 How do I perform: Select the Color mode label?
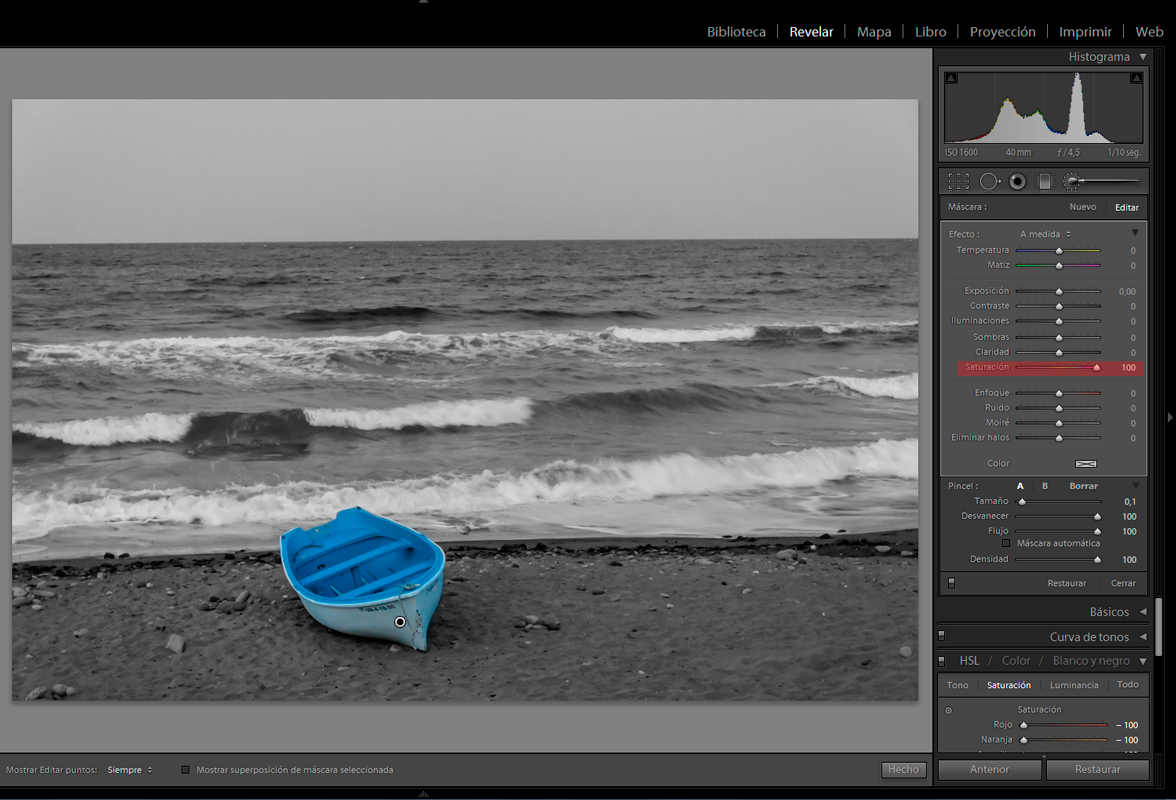pos(1016,661)
